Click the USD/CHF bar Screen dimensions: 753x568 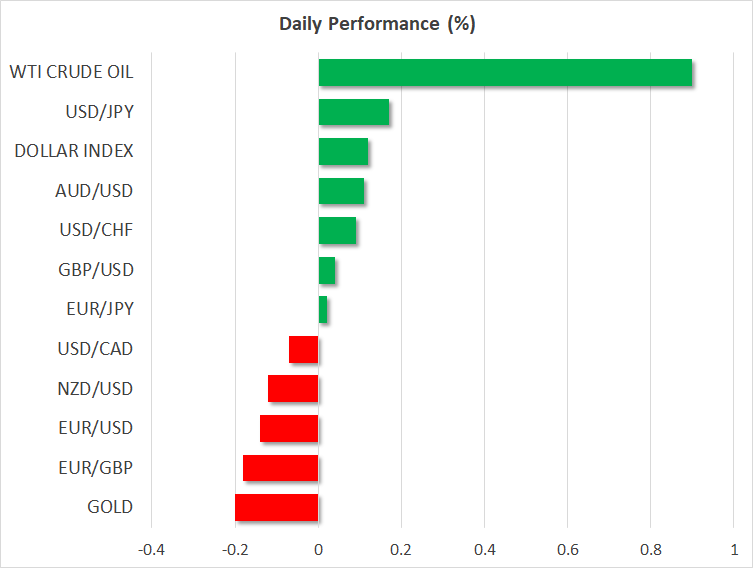coord(337,230)
